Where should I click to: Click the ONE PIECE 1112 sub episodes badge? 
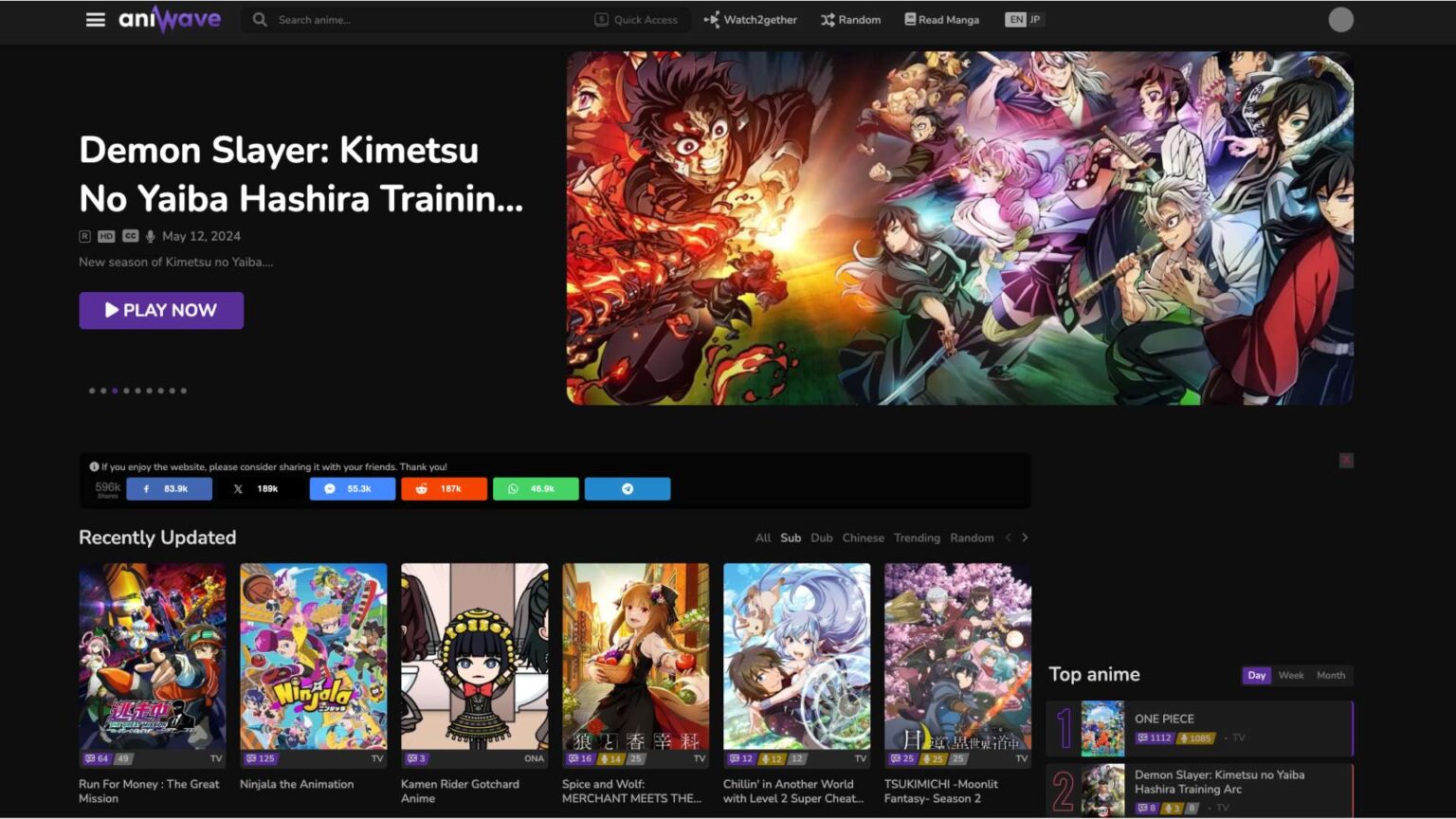[1155, 737]
